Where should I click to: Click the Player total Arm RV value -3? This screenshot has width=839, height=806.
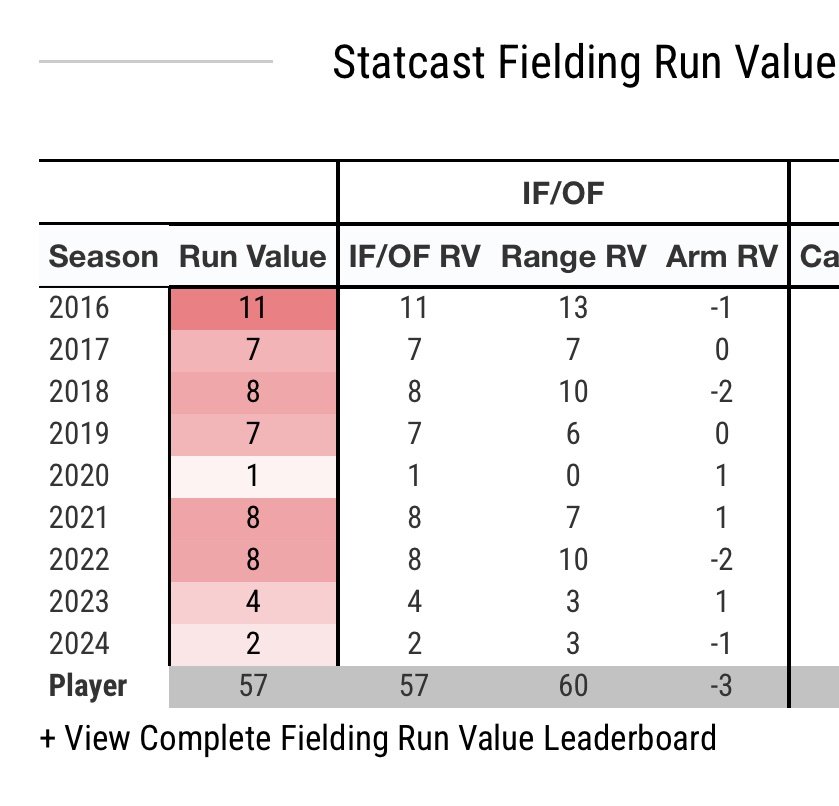pyautogui.click(x=721, y=687)
